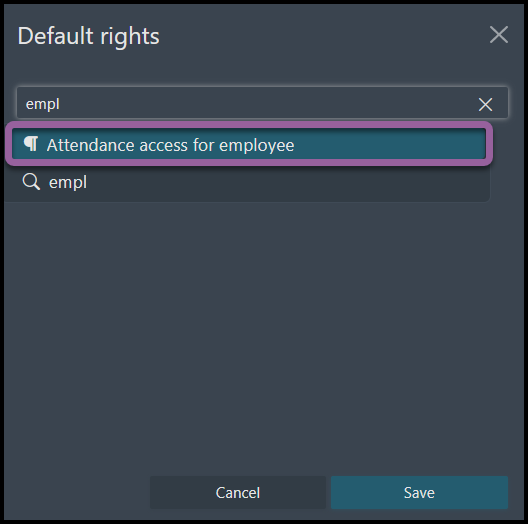Close the Default rights dialog
The width and height of the screenshot is (528, 524).
[499, 35]
